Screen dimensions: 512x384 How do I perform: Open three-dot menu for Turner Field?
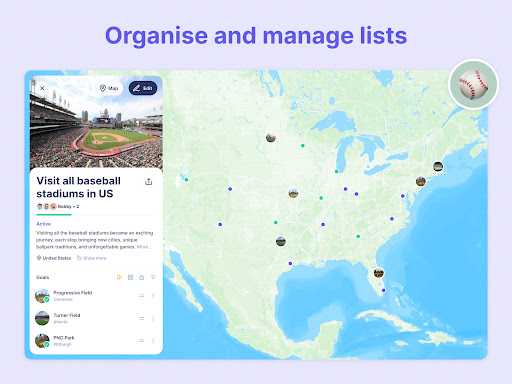153,318
